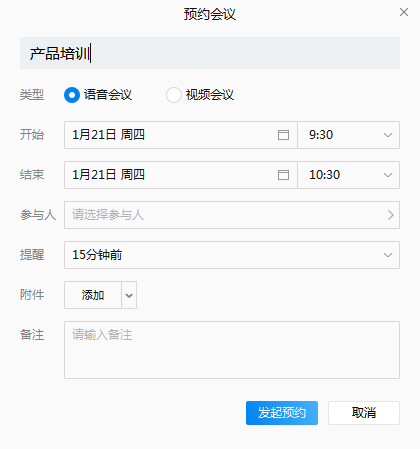Select the 视频会议 radio button
The height and width of the screenshot is (449, 420).
tap(174, 95)
